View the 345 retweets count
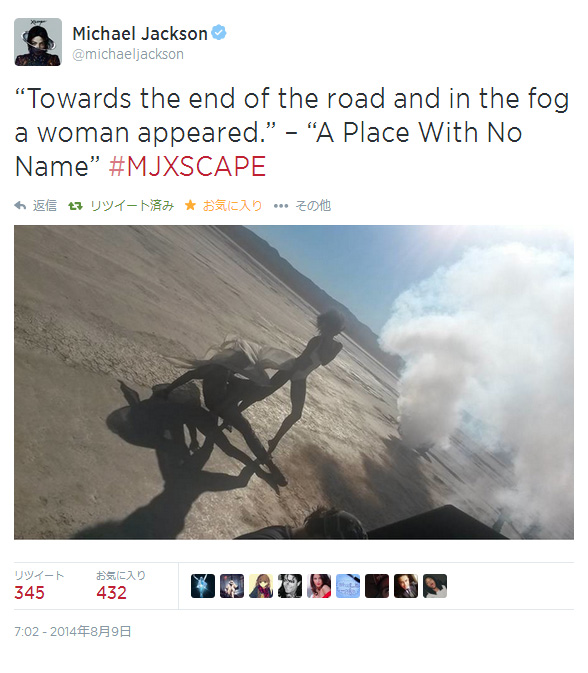The width and height of the screenshot is (588, 673). (x=30, y=593)
